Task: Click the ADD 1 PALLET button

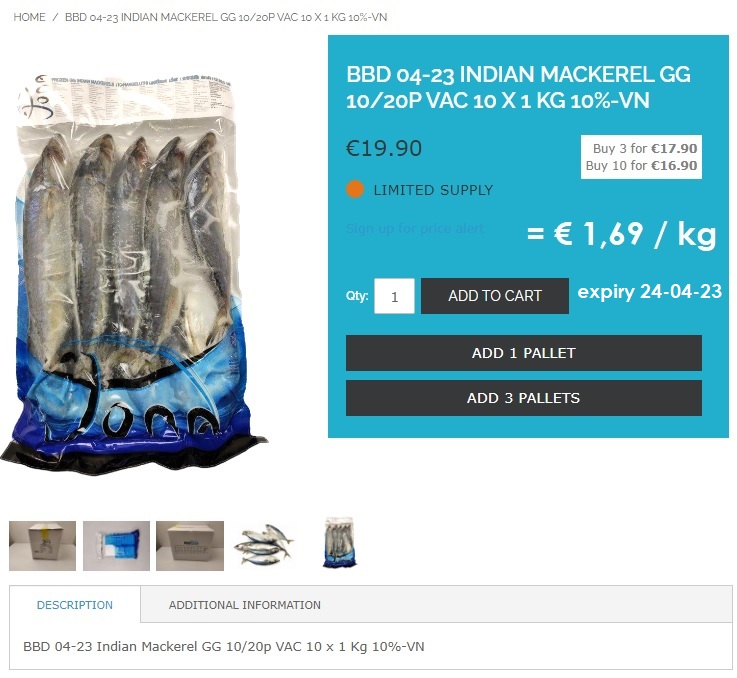Action: tap(524, 353)
